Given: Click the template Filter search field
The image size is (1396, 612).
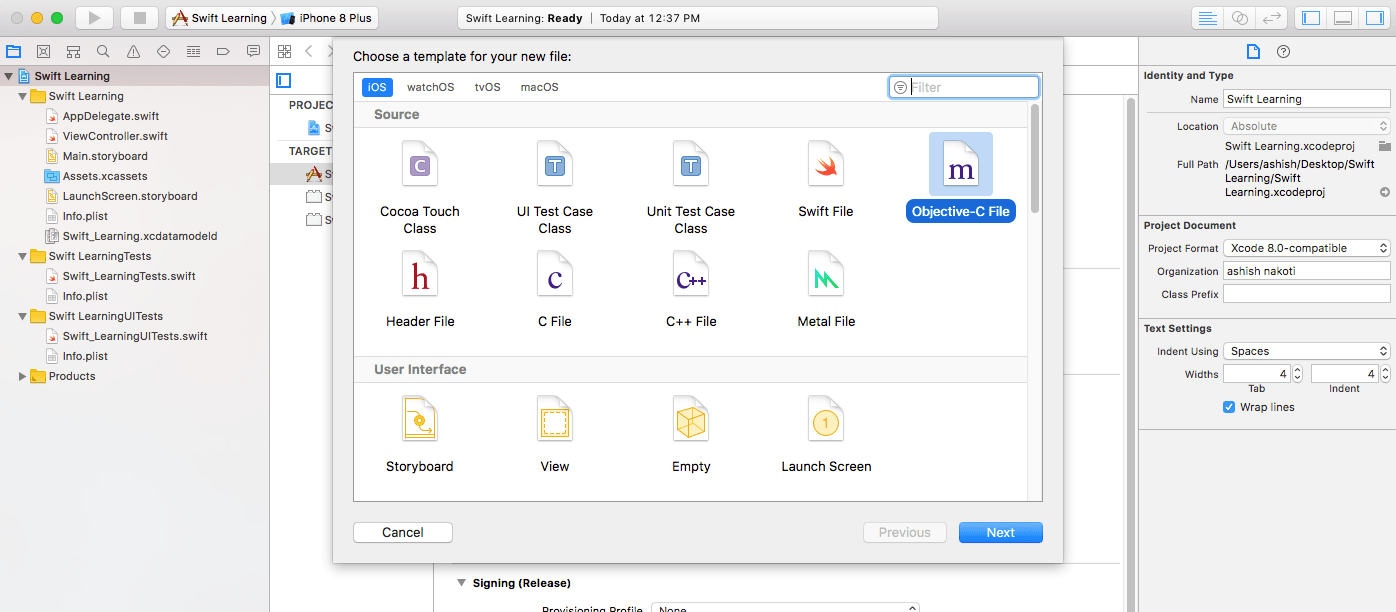Looking at the screenshot, I should (964, 87).
